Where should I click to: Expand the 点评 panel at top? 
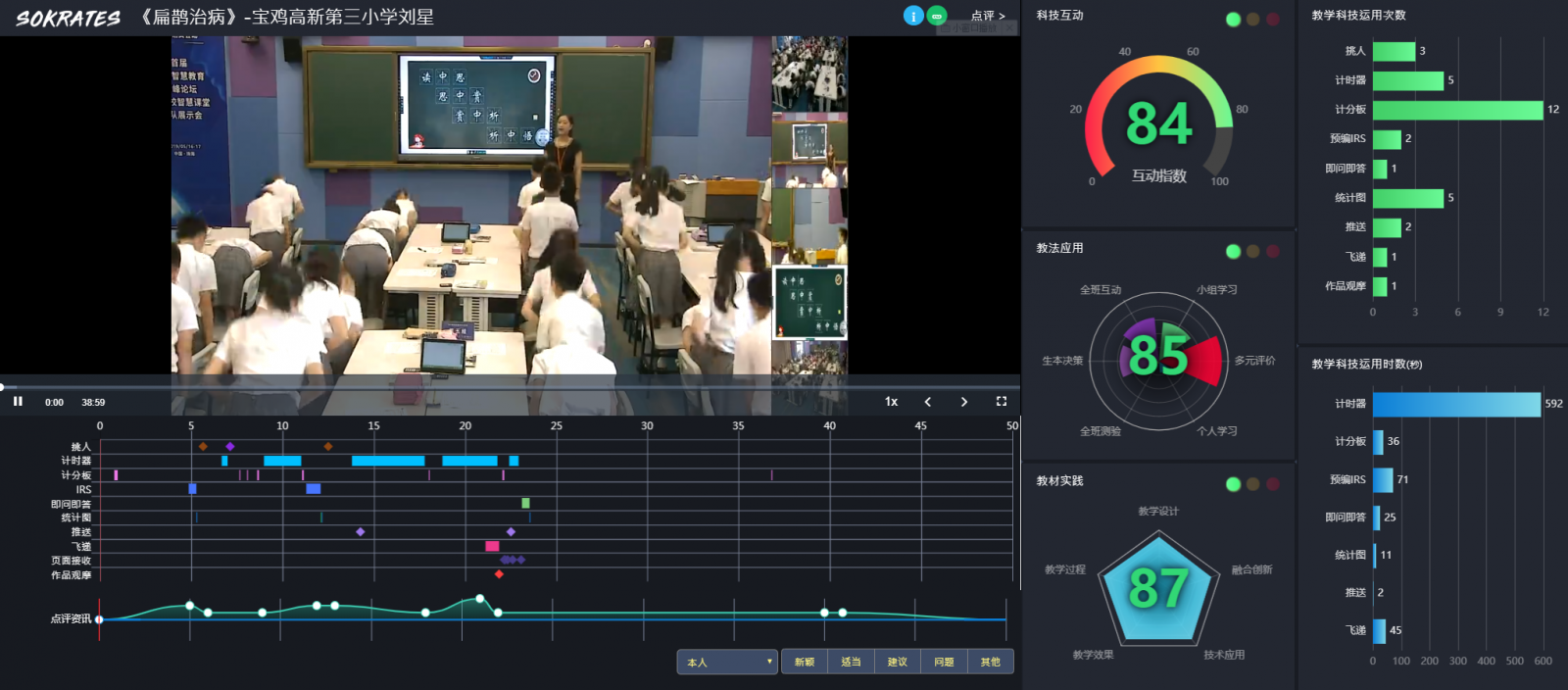987,16
